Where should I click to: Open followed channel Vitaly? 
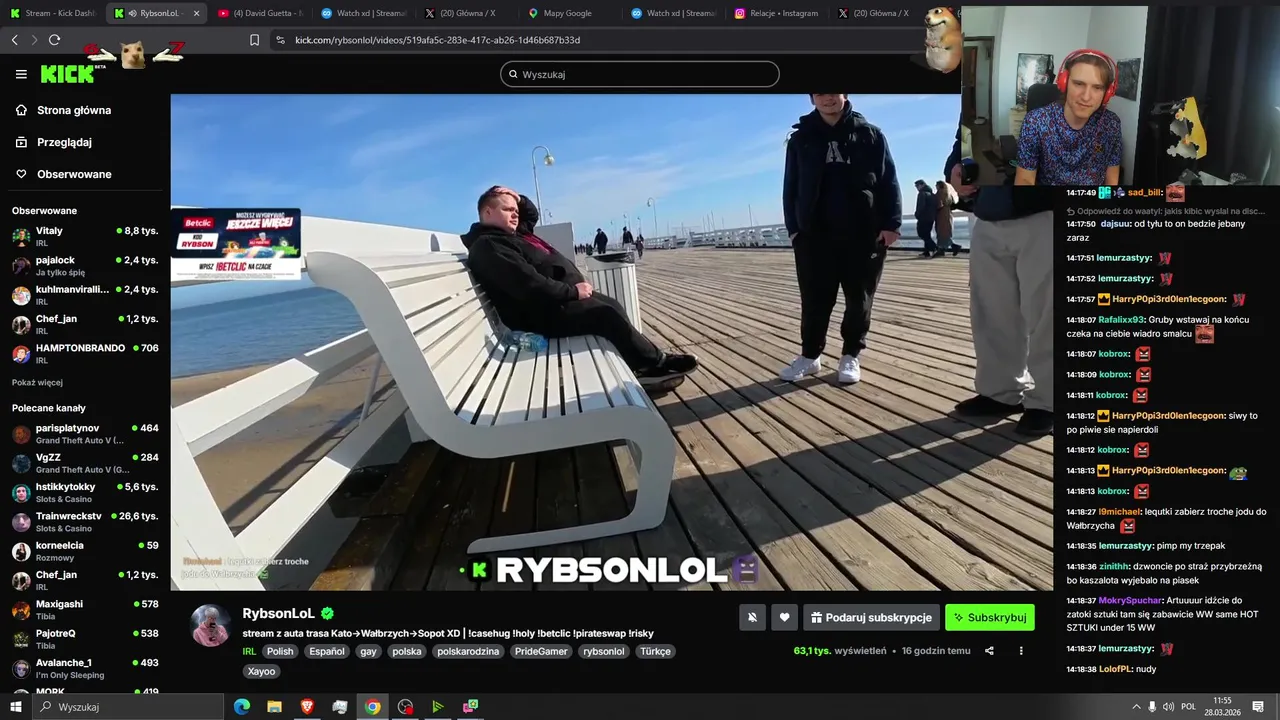84,236
